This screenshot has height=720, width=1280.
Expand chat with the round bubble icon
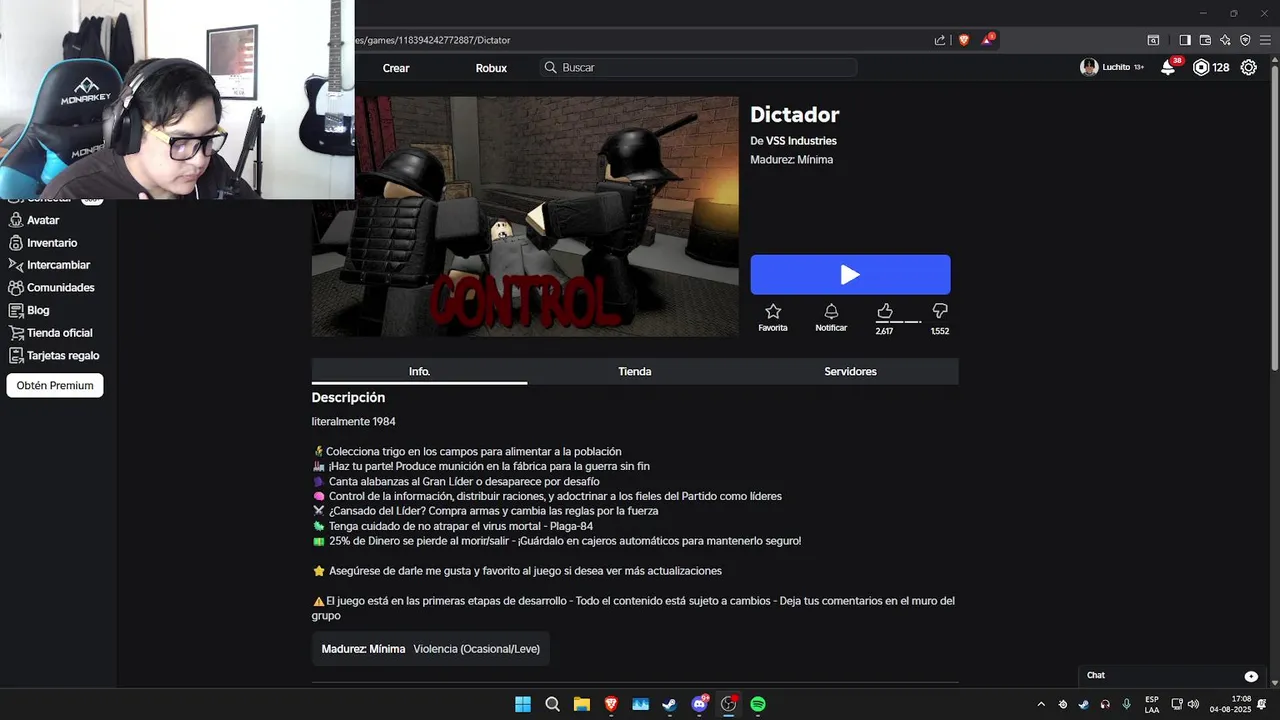[1251, 676]
